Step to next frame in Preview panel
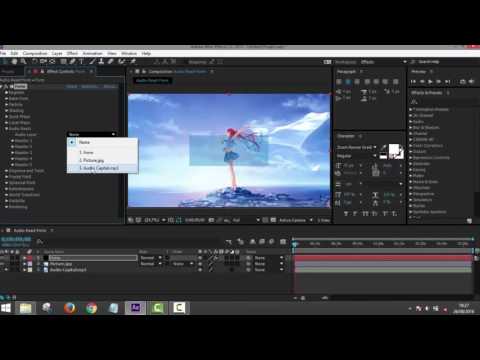This screenshot has height=360, width=480. point(439,81)
